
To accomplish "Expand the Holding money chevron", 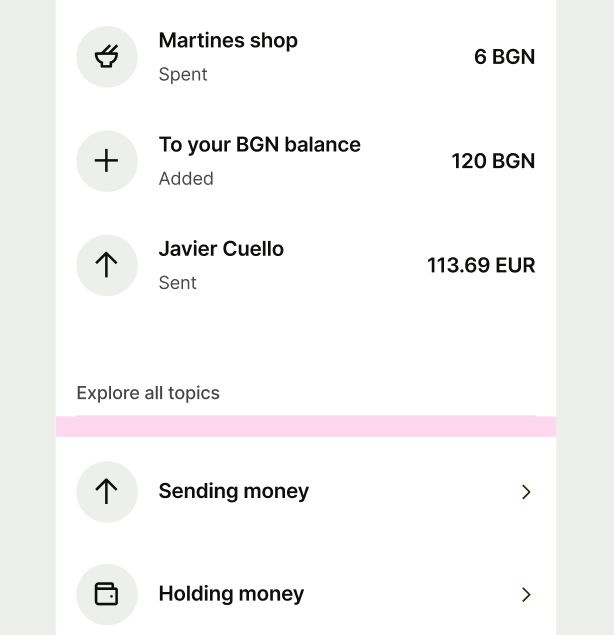I will pos(526,595).
